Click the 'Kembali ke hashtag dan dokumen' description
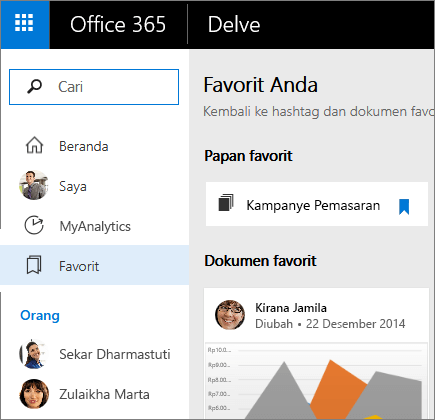 coord(318,112)
